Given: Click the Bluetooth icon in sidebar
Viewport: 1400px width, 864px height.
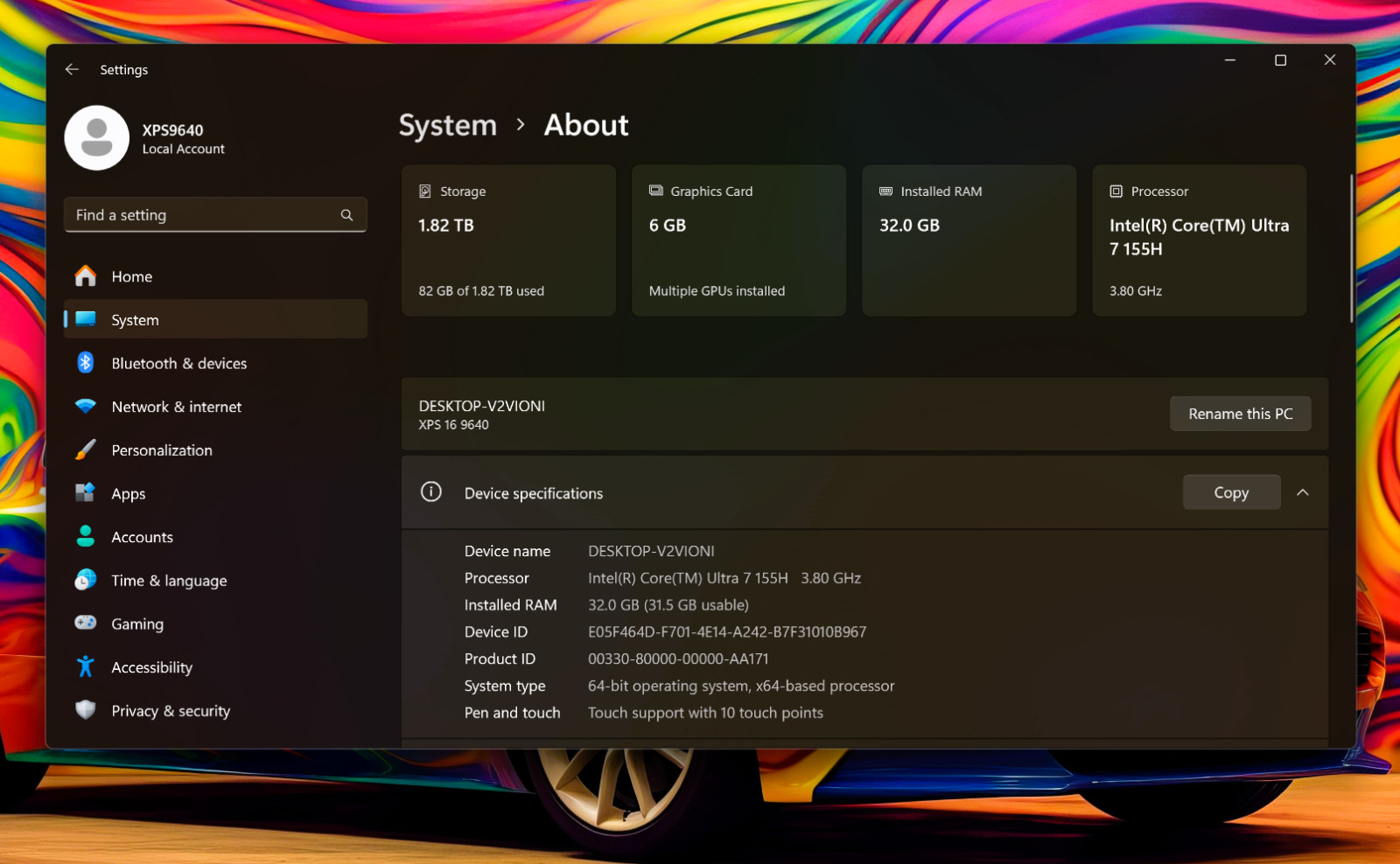Looking at the screenshot, I should click(85, 363).
